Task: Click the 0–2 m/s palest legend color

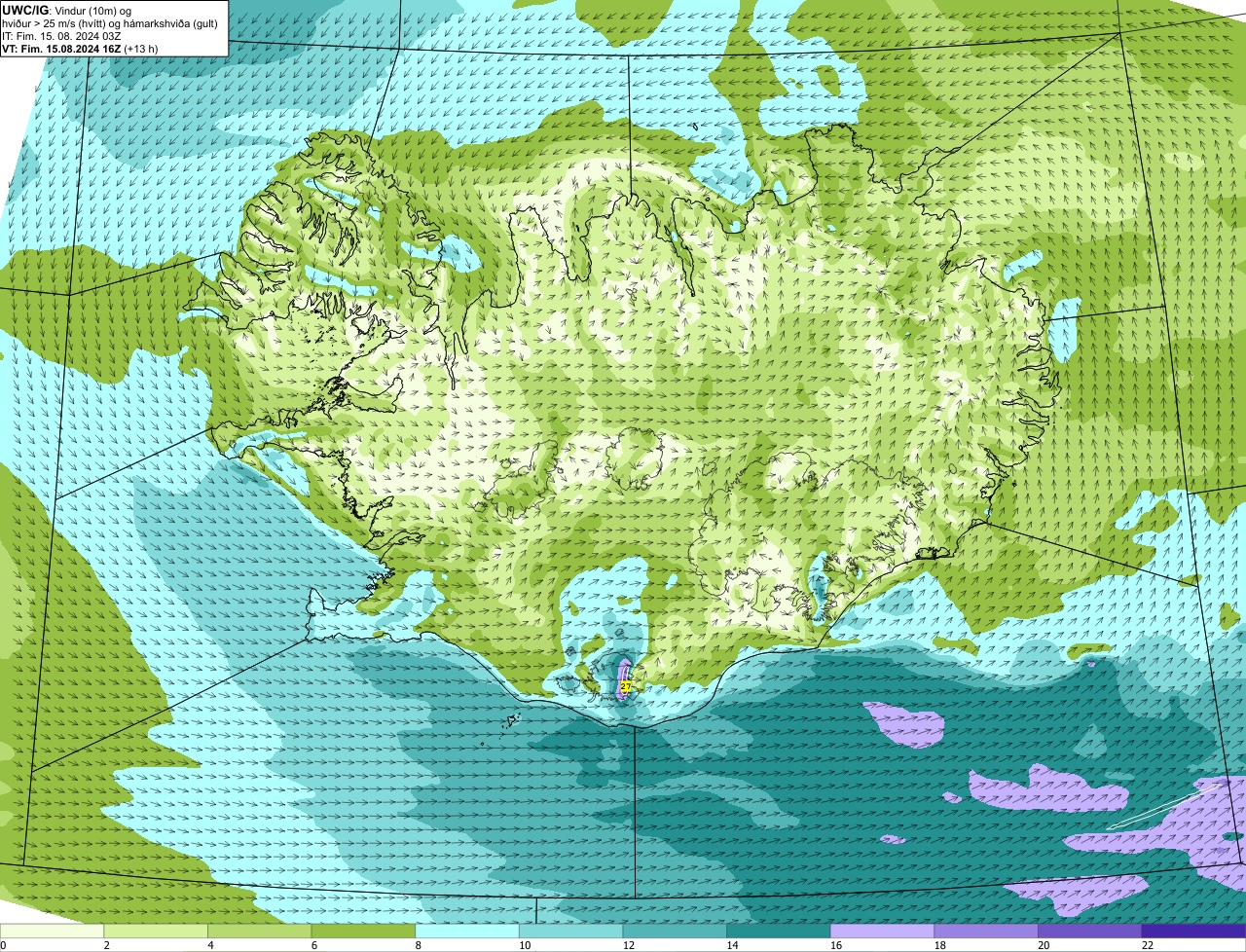Action: click(x=52, y=931)
